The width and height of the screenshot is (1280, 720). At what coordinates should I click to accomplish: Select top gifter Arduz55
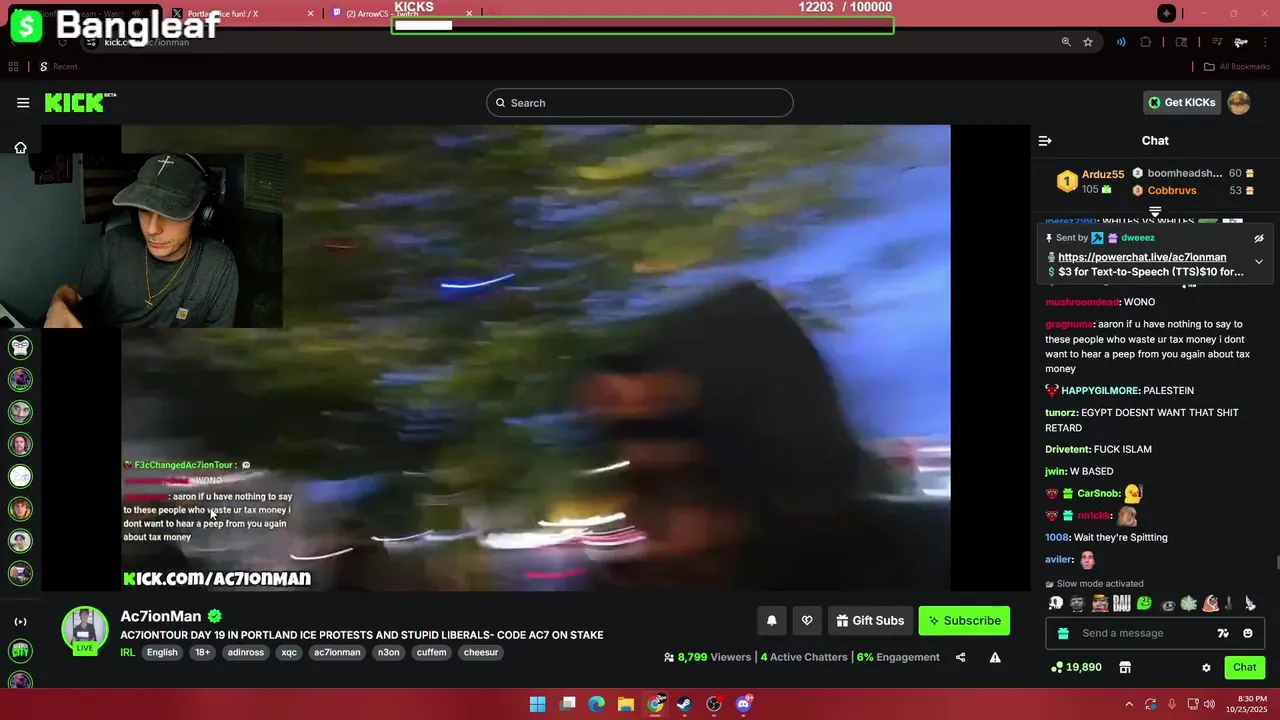click(1103, 174)
